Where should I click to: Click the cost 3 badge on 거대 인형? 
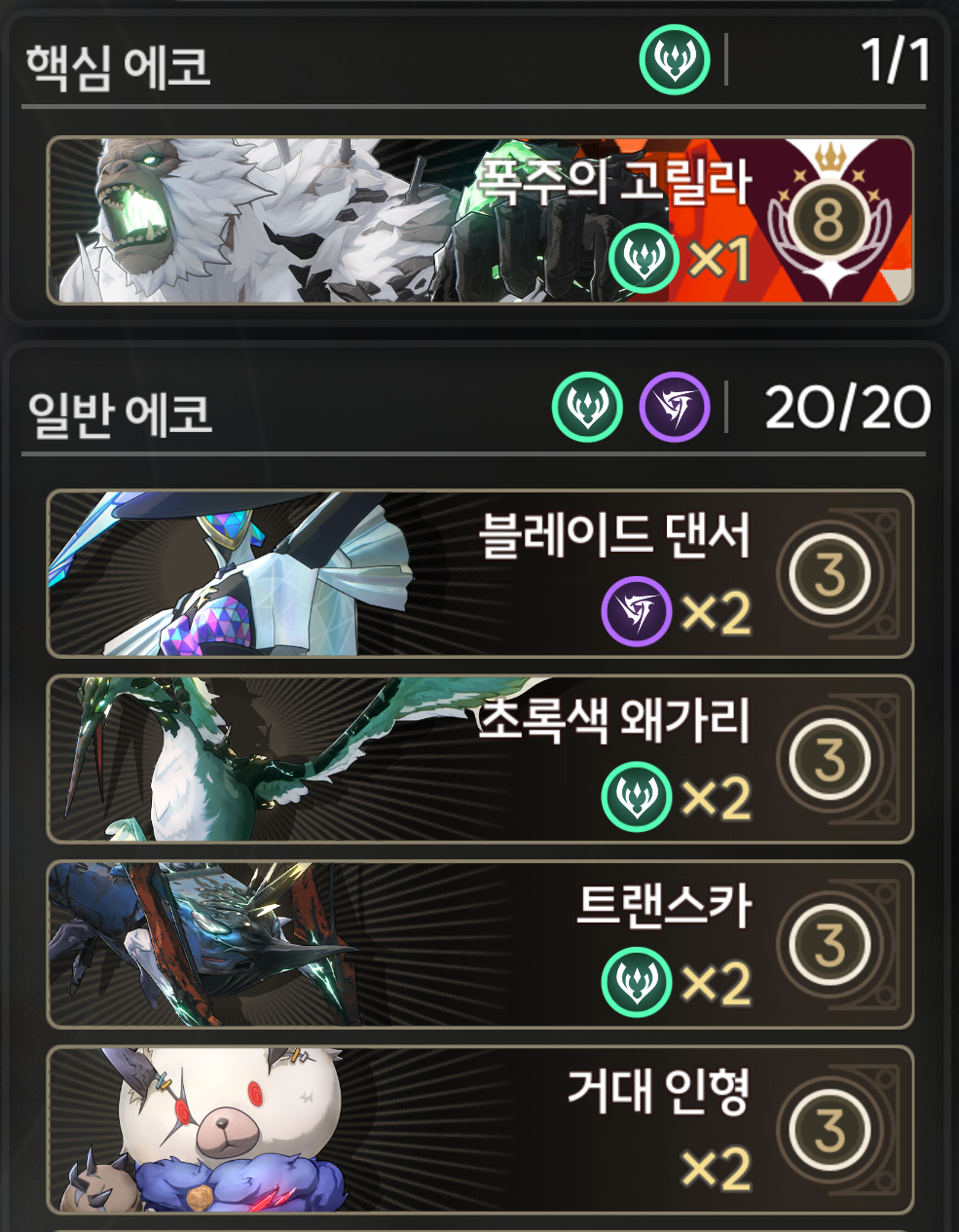click(830, 1130)
